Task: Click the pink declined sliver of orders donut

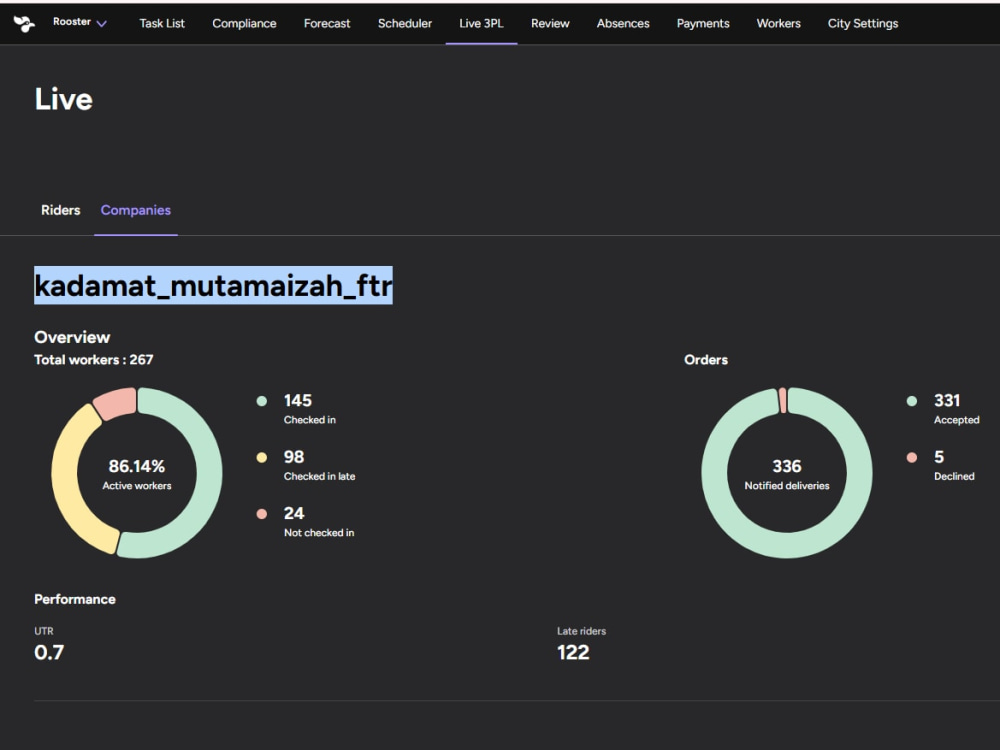Action: 783,401
